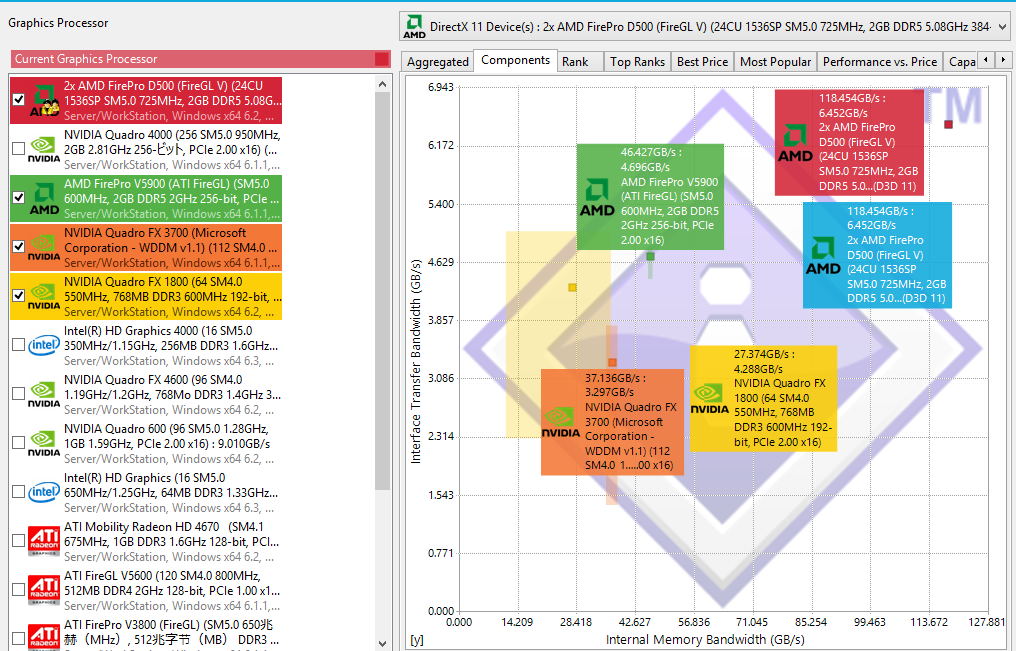Click AMD icon in DirectX 11 device dropdown
The height and width of the screenshot is (651, 1016).
[414, 27]
